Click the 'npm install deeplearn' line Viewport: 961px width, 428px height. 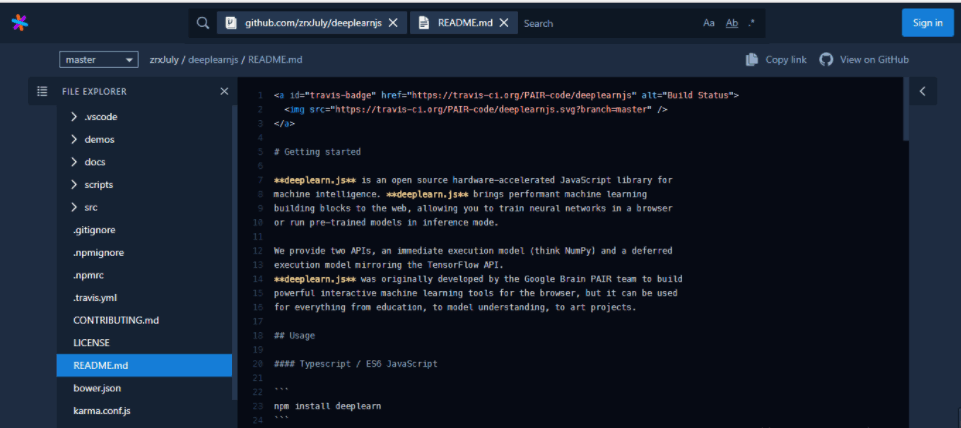(327, 406)
